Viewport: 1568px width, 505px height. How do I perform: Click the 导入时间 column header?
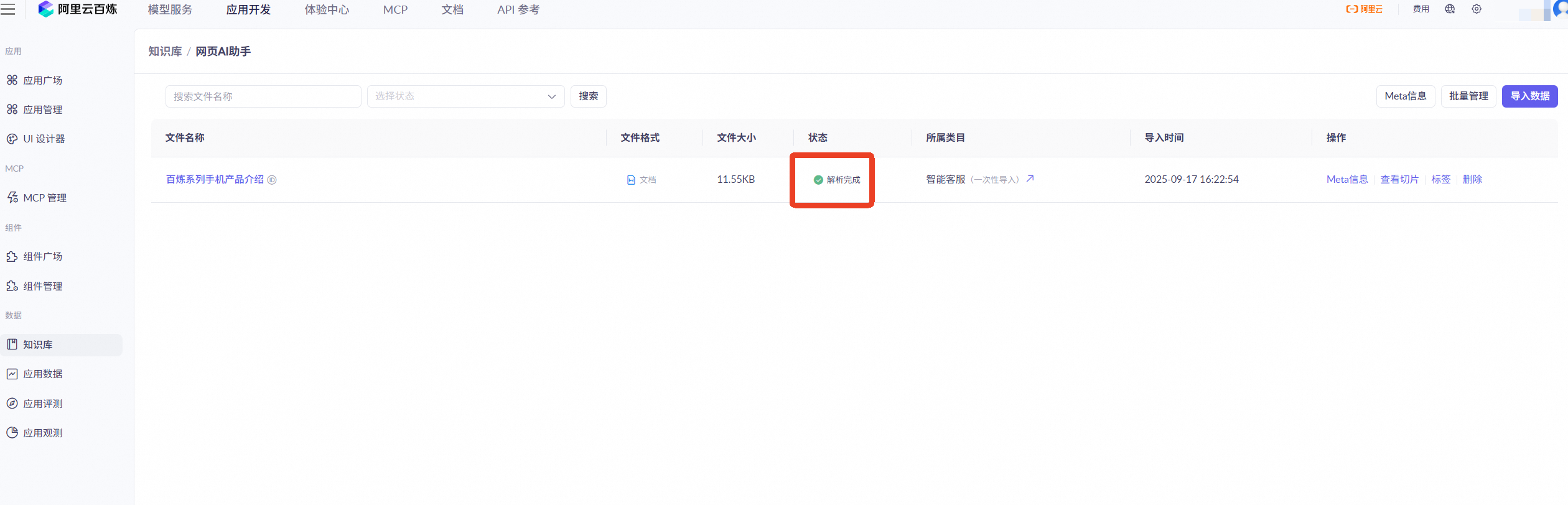pos(1164,137)
